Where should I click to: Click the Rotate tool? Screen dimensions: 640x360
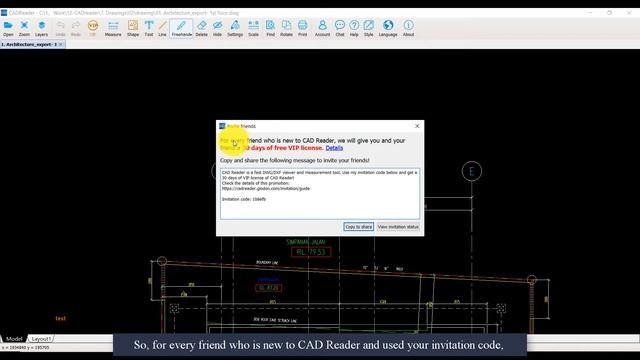[287, 29]
